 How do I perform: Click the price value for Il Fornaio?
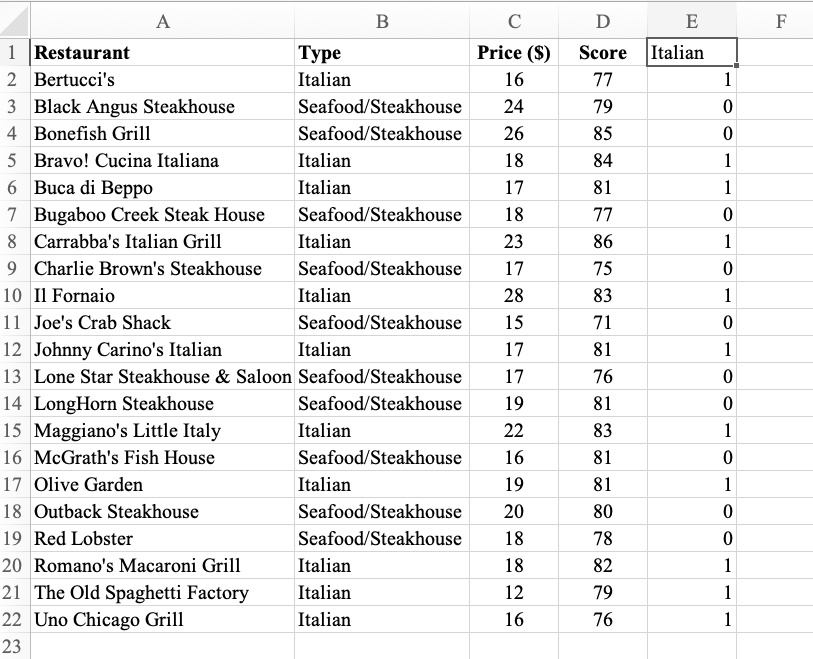[x=514, y=295]
